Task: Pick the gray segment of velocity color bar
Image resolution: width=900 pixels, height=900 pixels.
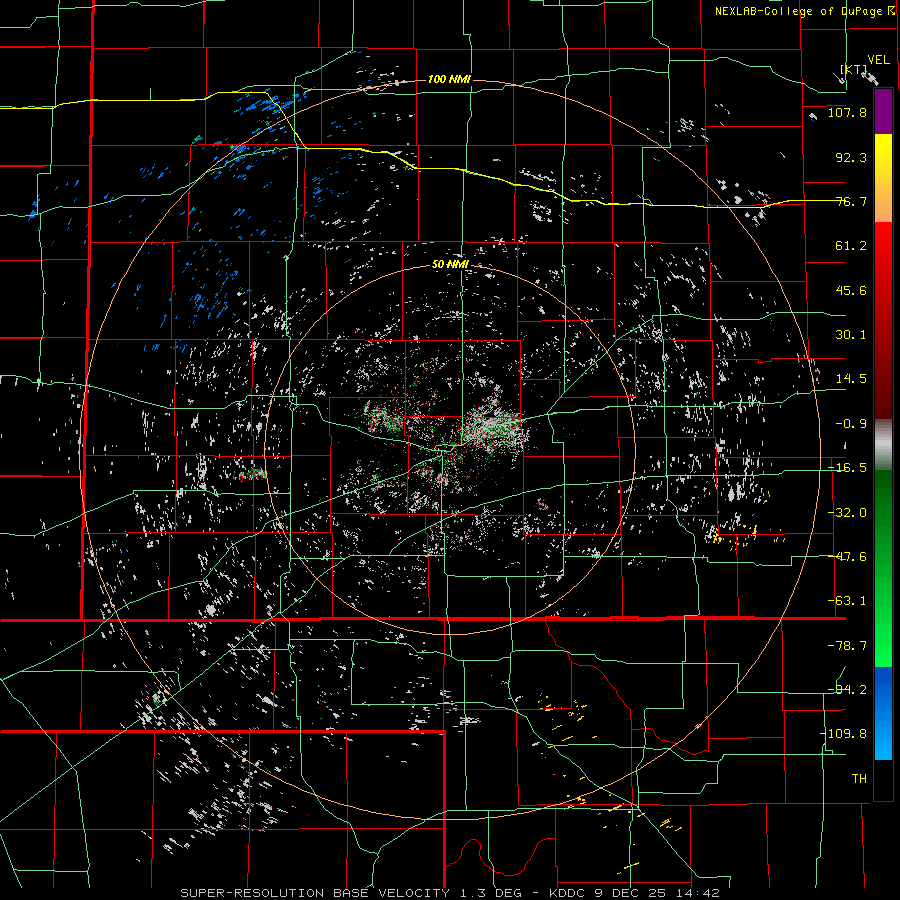Action: 883,445
